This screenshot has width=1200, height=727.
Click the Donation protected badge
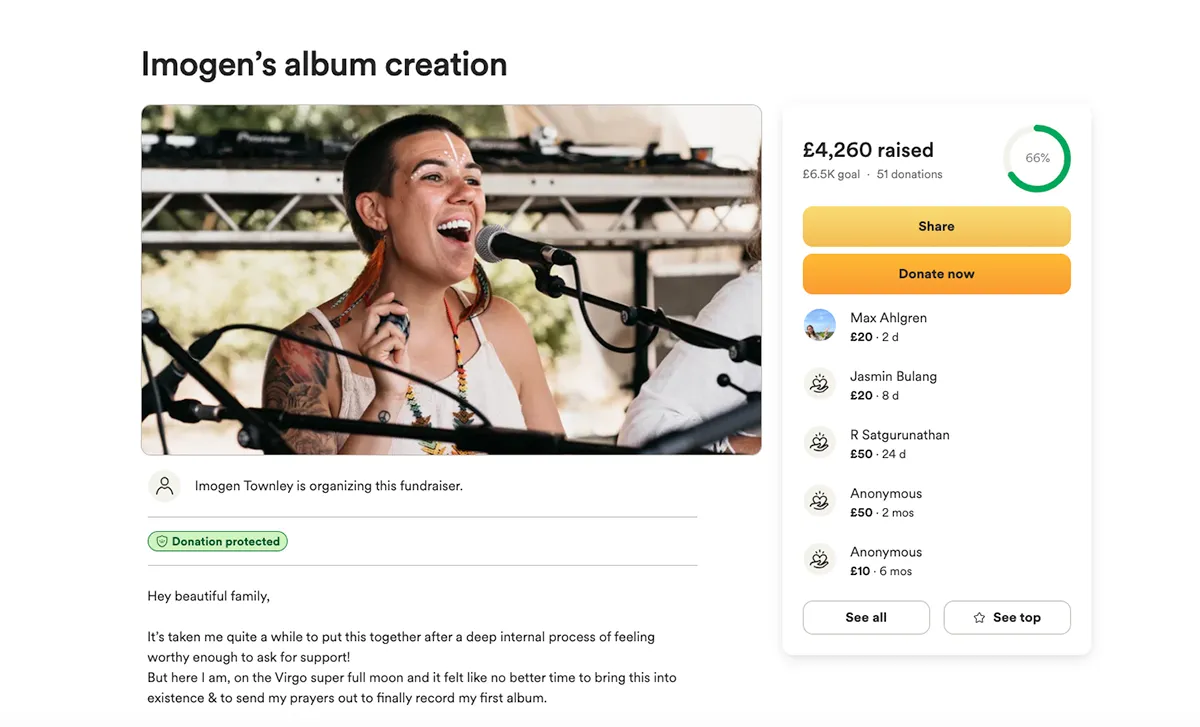click(x=218, y=542)
